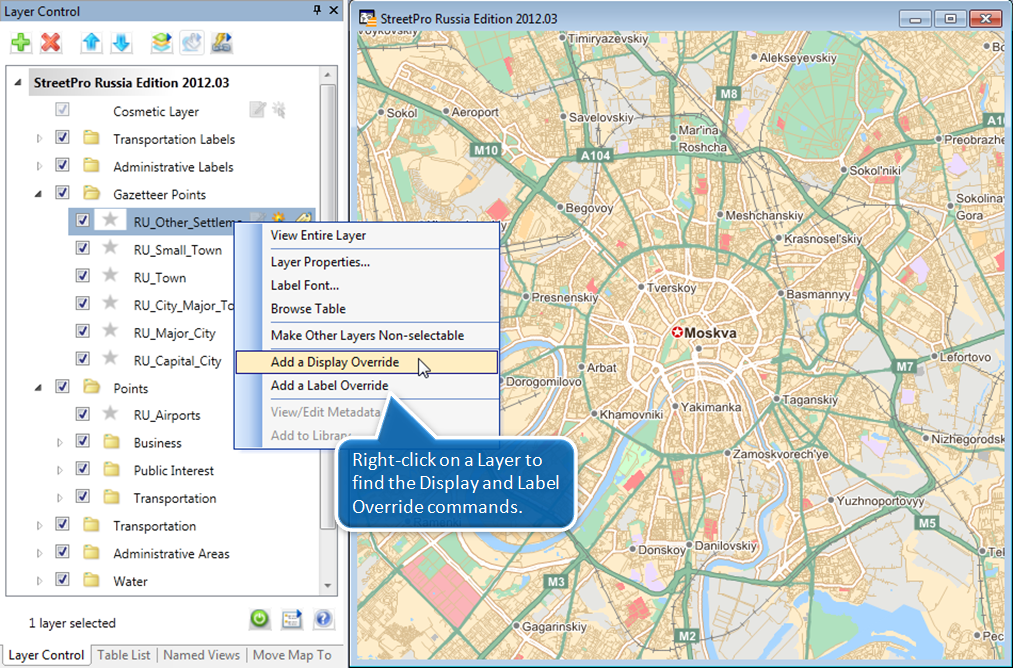Click the star style swatch of RU_Airports
This screenshot has height=668, width=1013.
pos(110,413)
